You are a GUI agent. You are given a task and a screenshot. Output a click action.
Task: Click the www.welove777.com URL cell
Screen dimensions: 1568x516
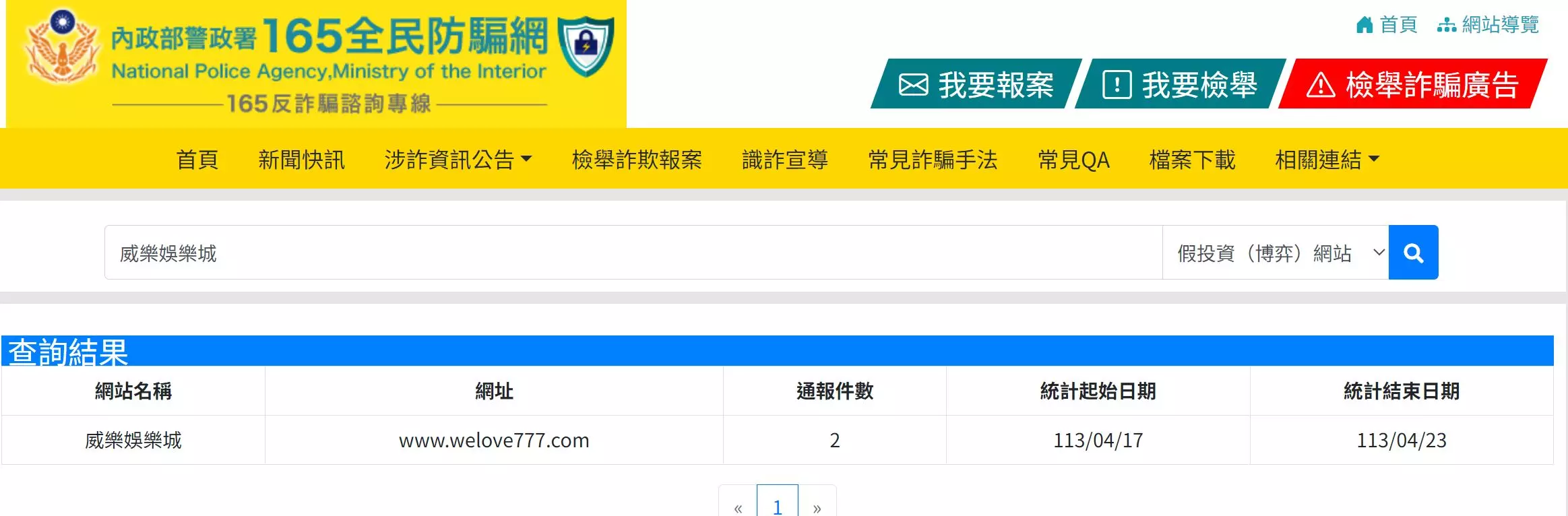494,440
